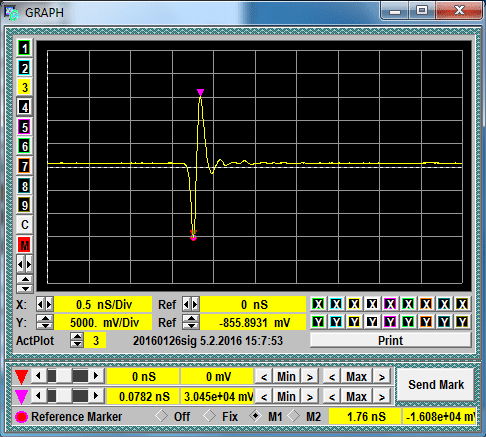Click the horizontal arrows below M button

pos(24,265)
